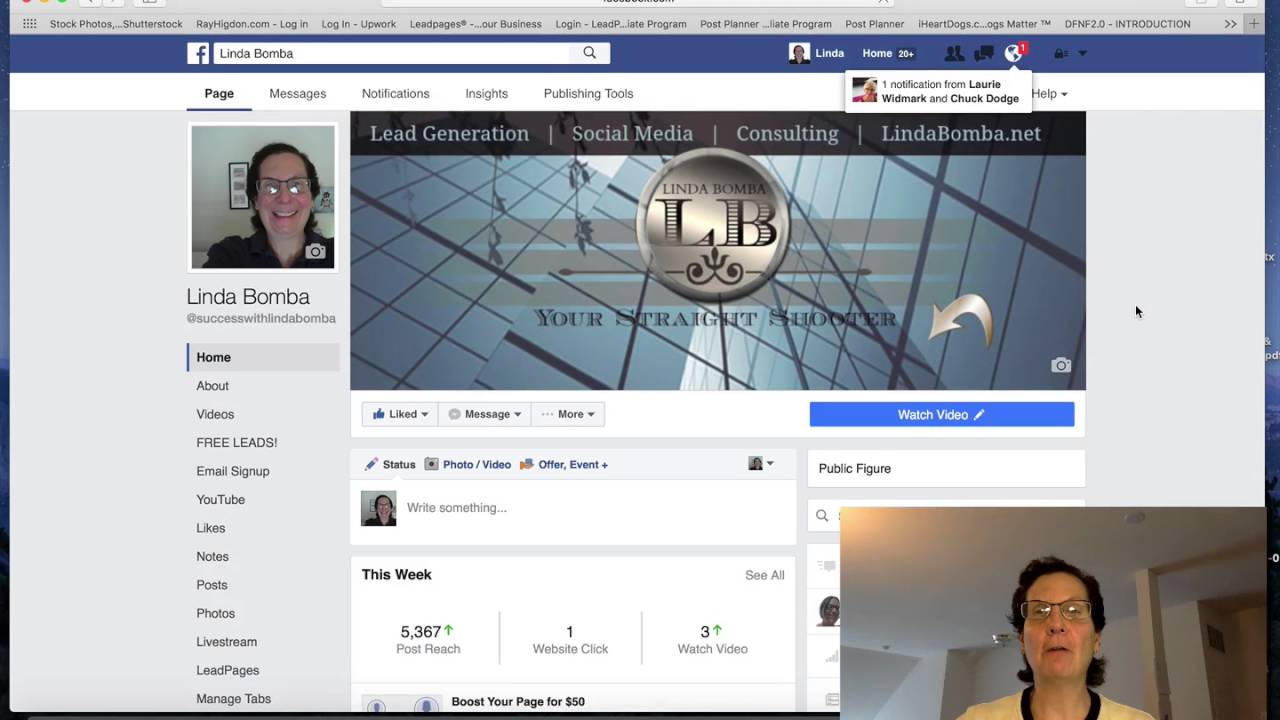1280x720 pixels.
Task: Expand the Help menu dropdown
Action: coord(1049,94)
